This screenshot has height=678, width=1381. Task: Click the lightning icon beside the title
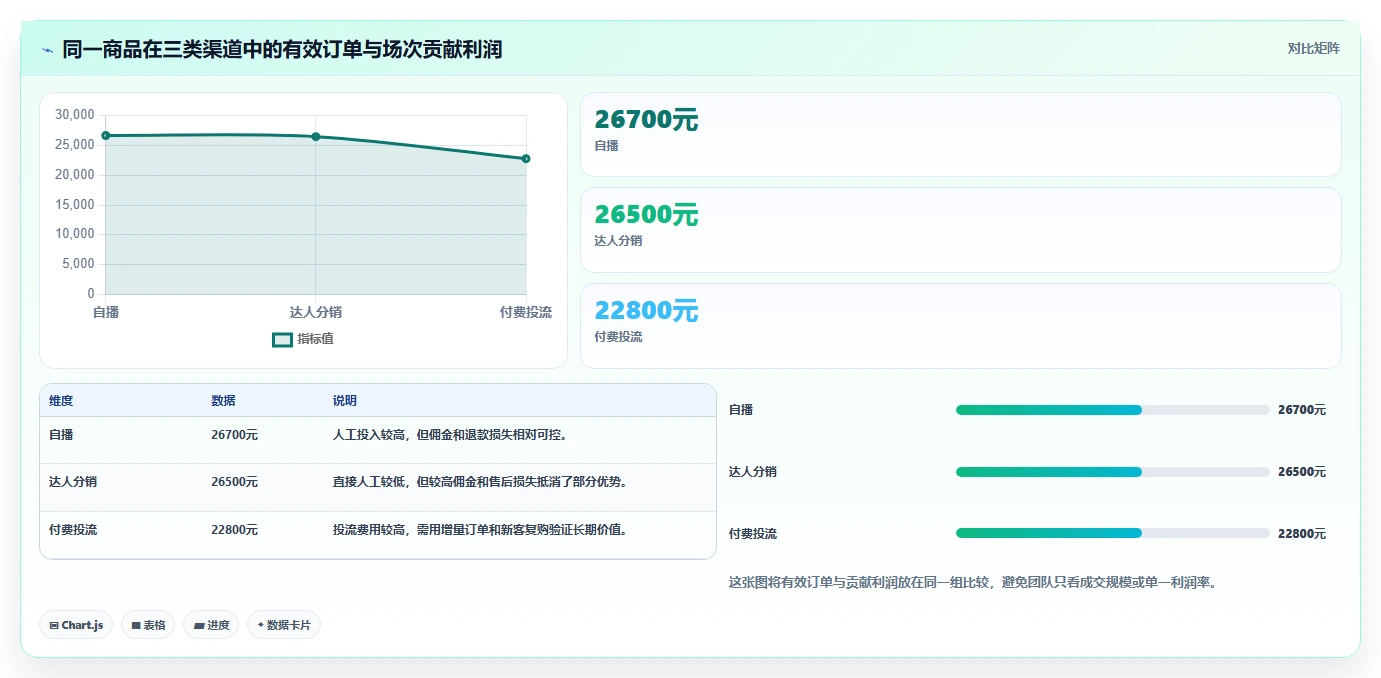48,50
